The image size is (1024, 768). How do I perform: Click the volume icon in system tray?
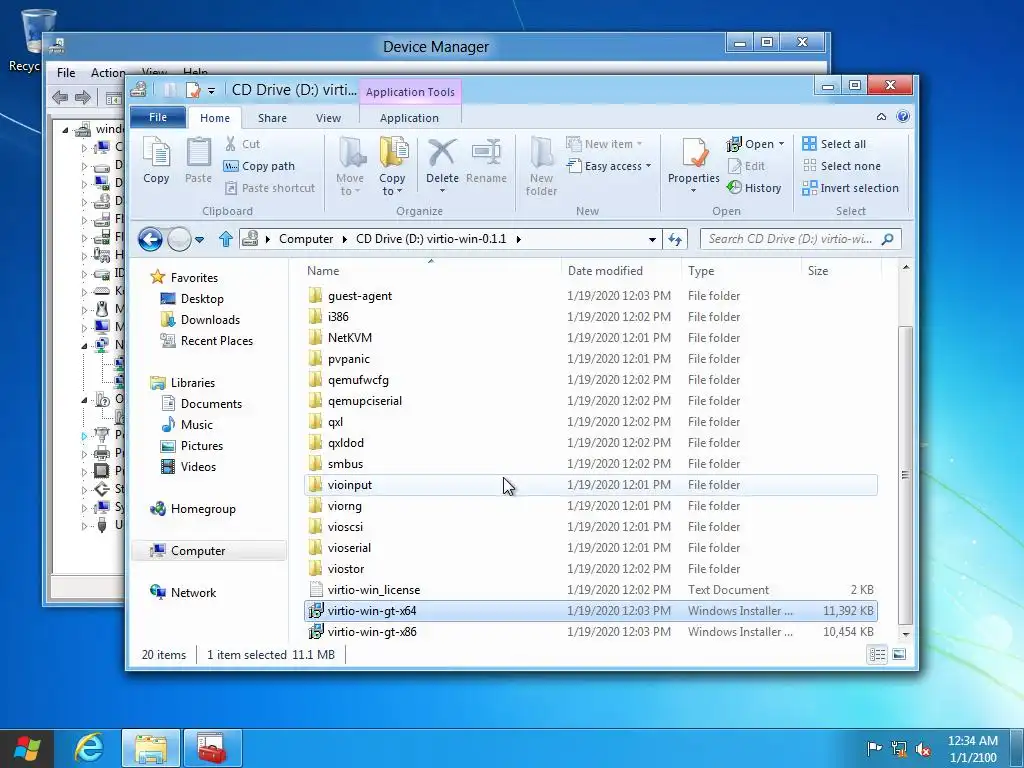(923, 748)
